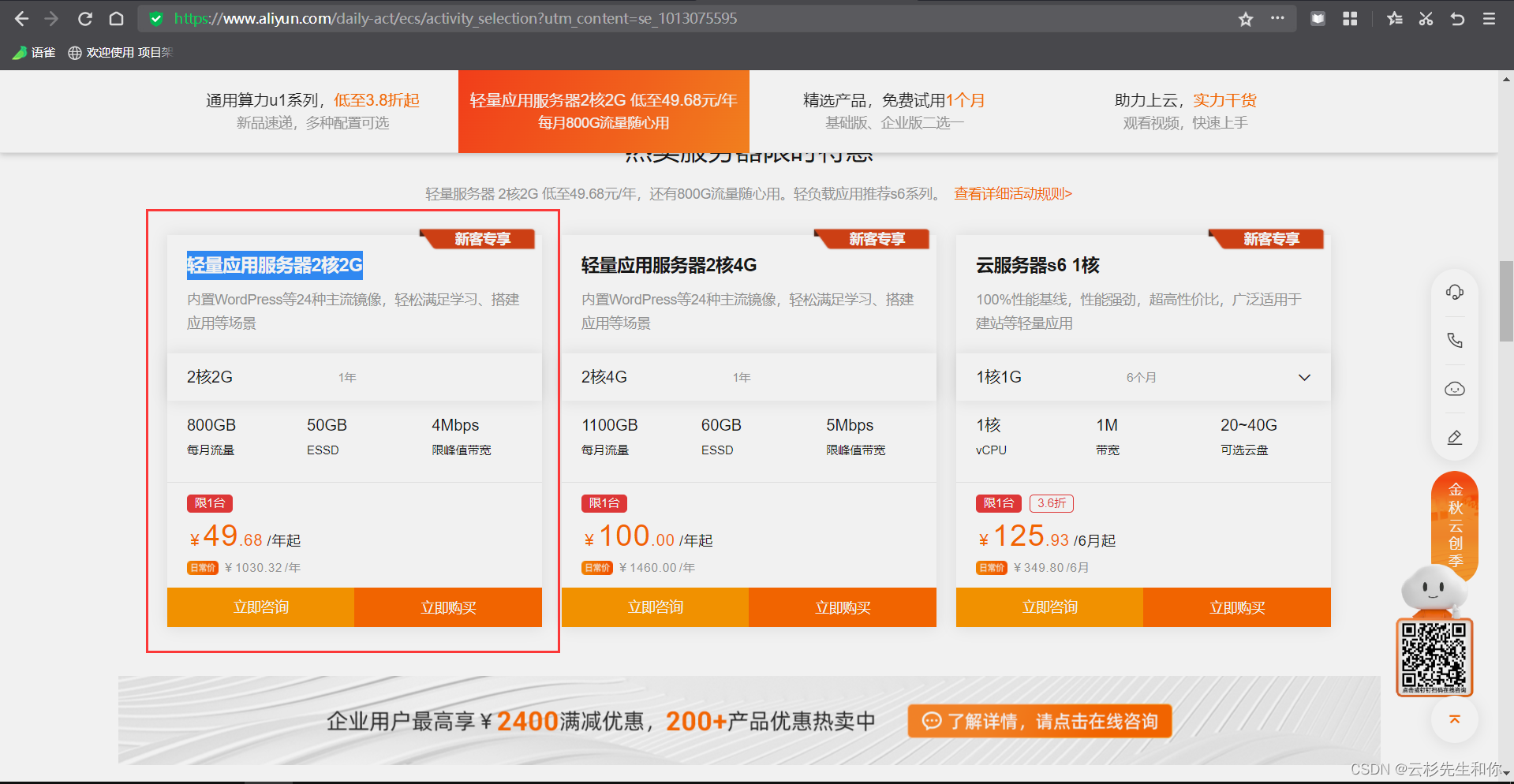Click the page vertical scrollbar thumb
This screenshot has height=784, width=1514.
[1506, 301]
